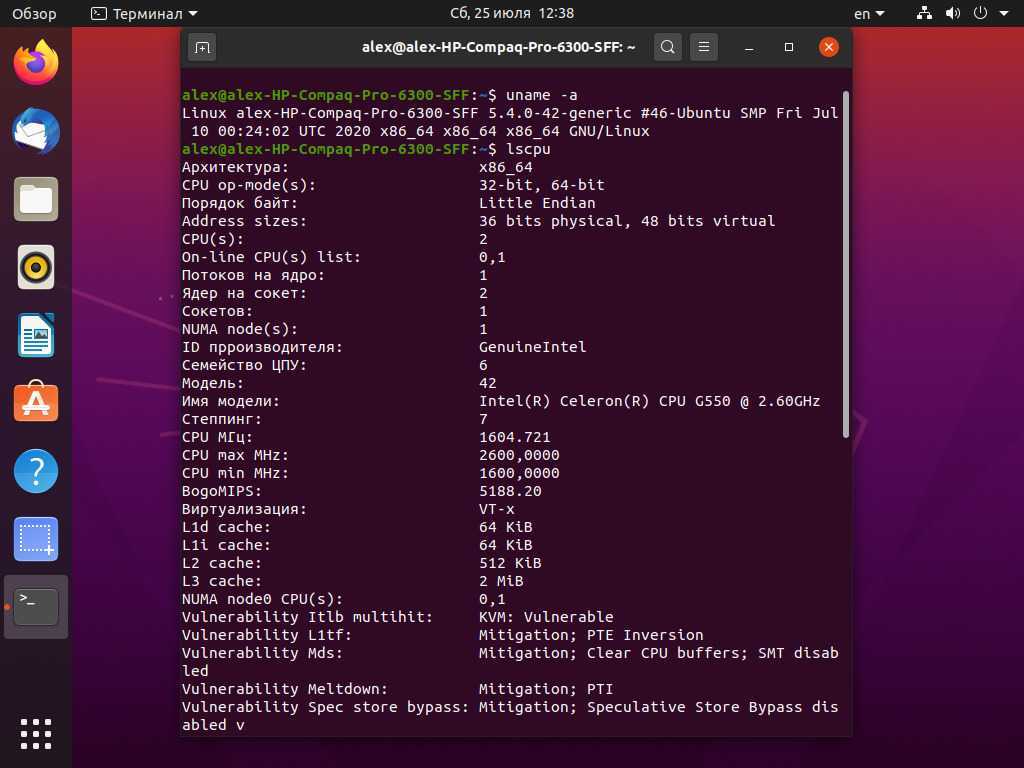Expand the system menu arrow
Image resolution: width=1024 pixels, height=768 pixels.
tap(1004, 13)
